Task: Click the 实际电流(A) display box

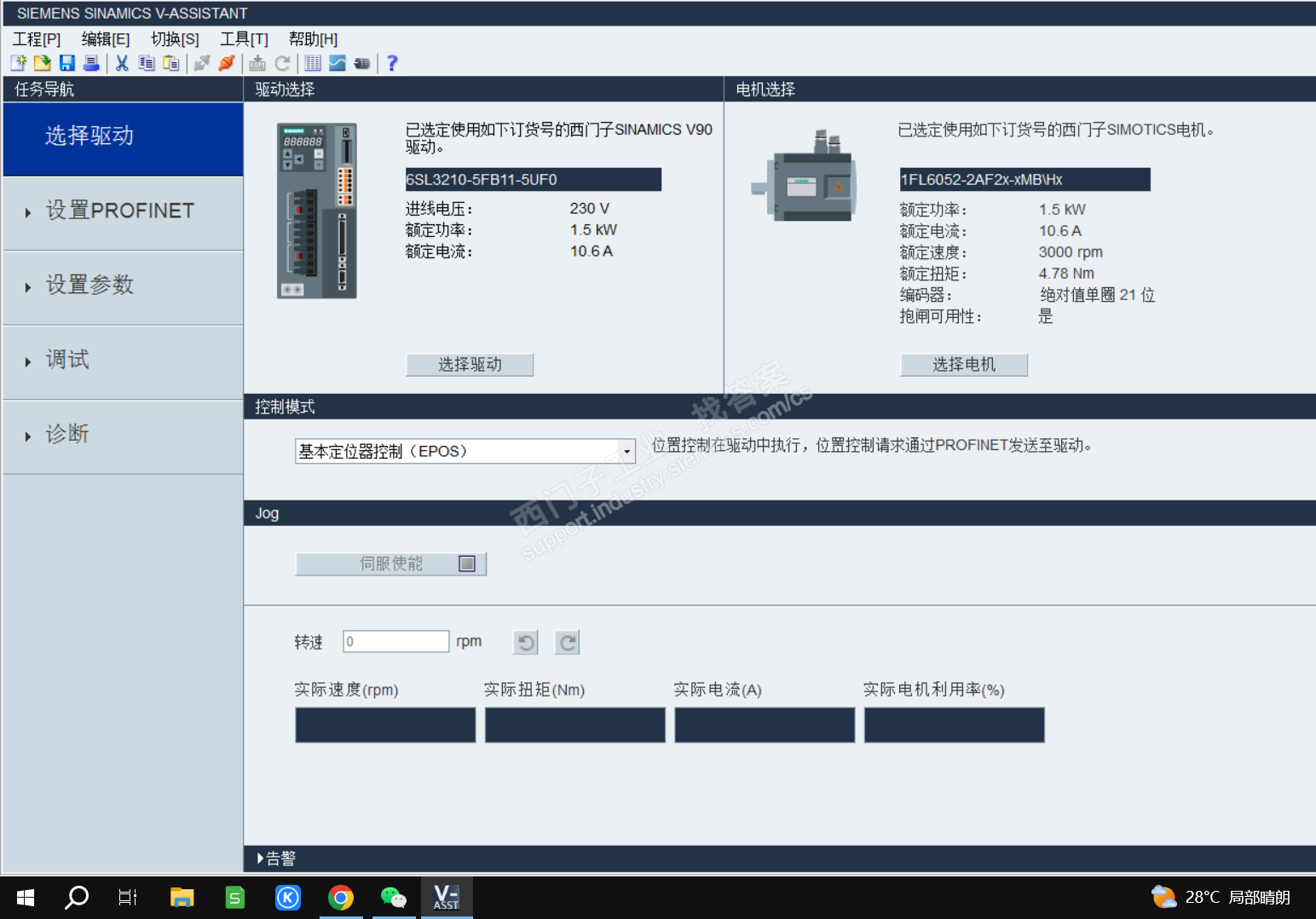Action: click(x=765, y=725)
